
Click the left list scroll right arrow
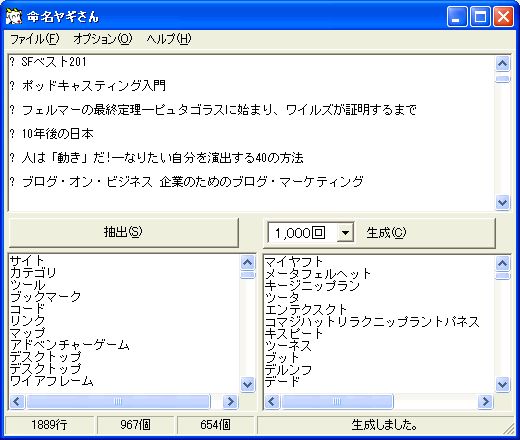[230, 401]
